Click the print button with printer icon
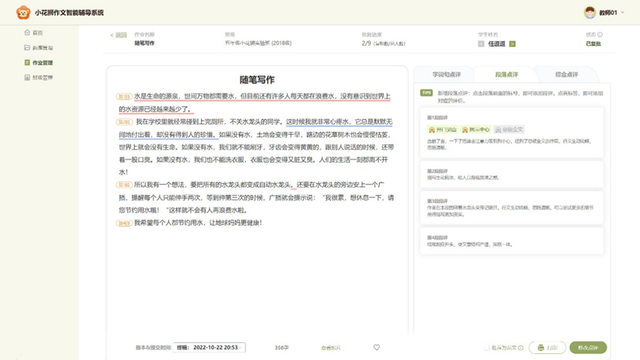This screenshot has height=360, width=640. (547, 347)
